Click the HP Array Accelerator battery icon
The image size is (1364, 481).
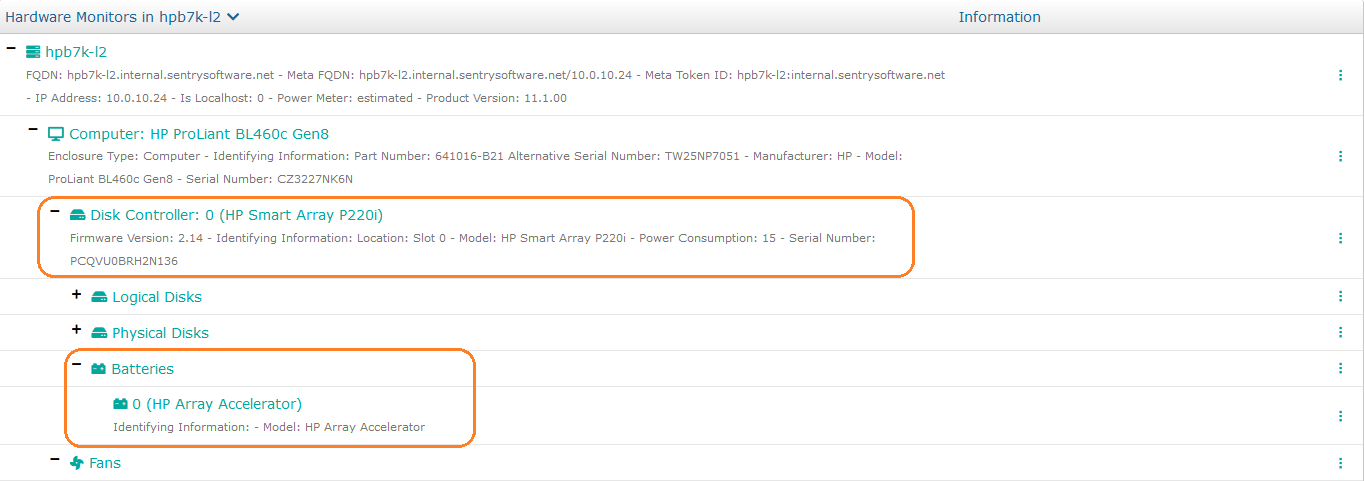click(x=120, y=404)
